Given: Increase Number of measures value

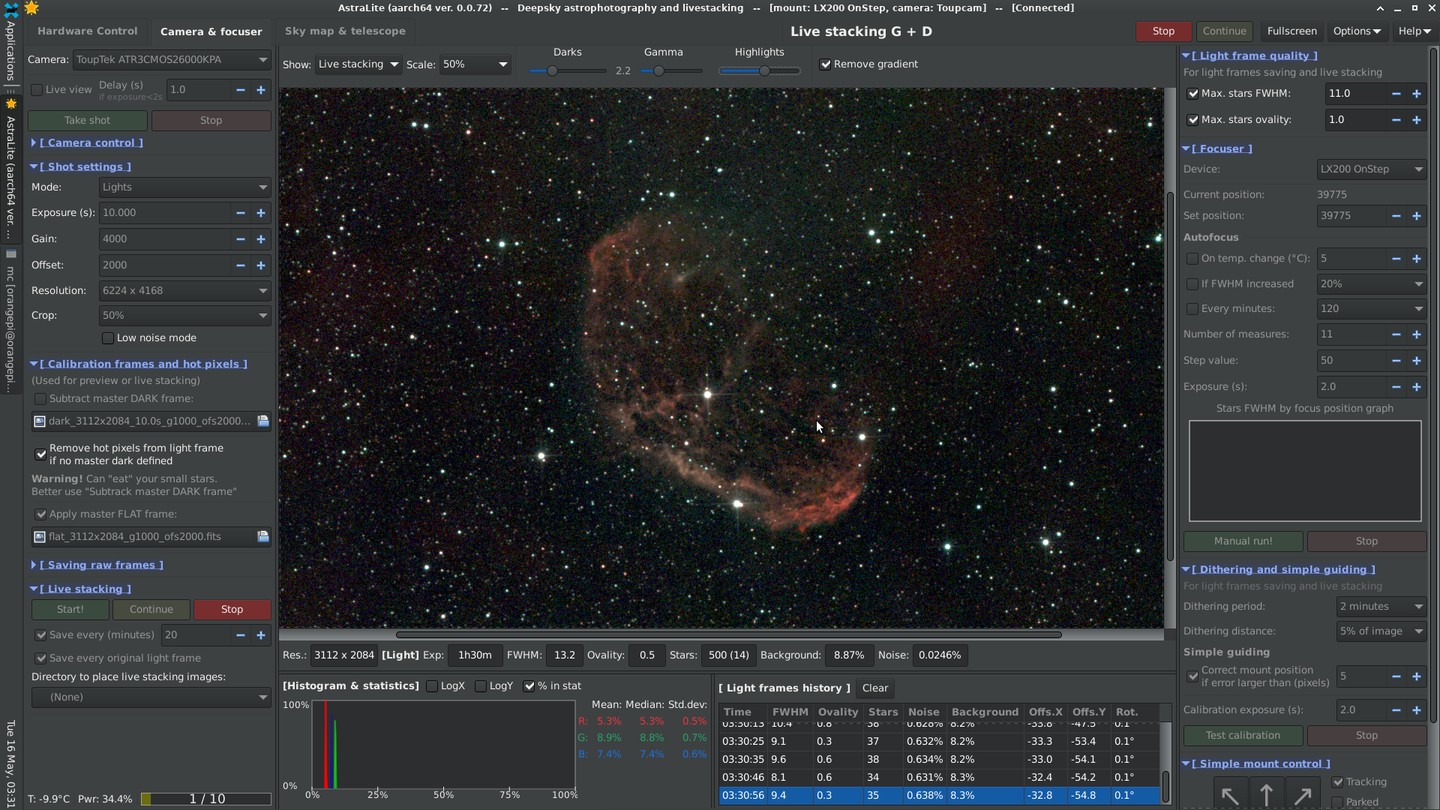Looking at the screenshot, I should (x=1417, y=334).
